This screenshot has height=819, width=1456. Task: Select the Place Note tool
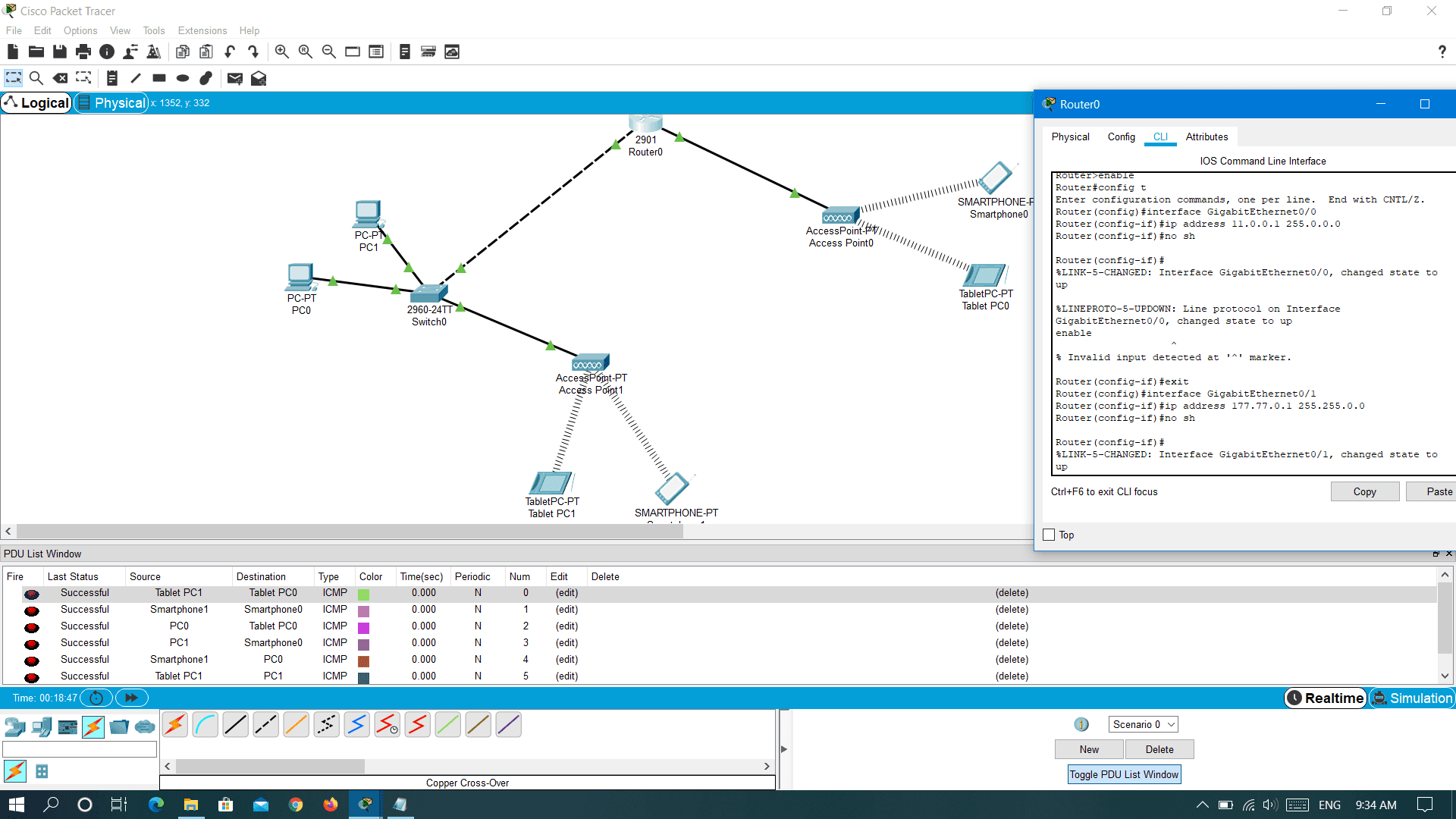111,78
